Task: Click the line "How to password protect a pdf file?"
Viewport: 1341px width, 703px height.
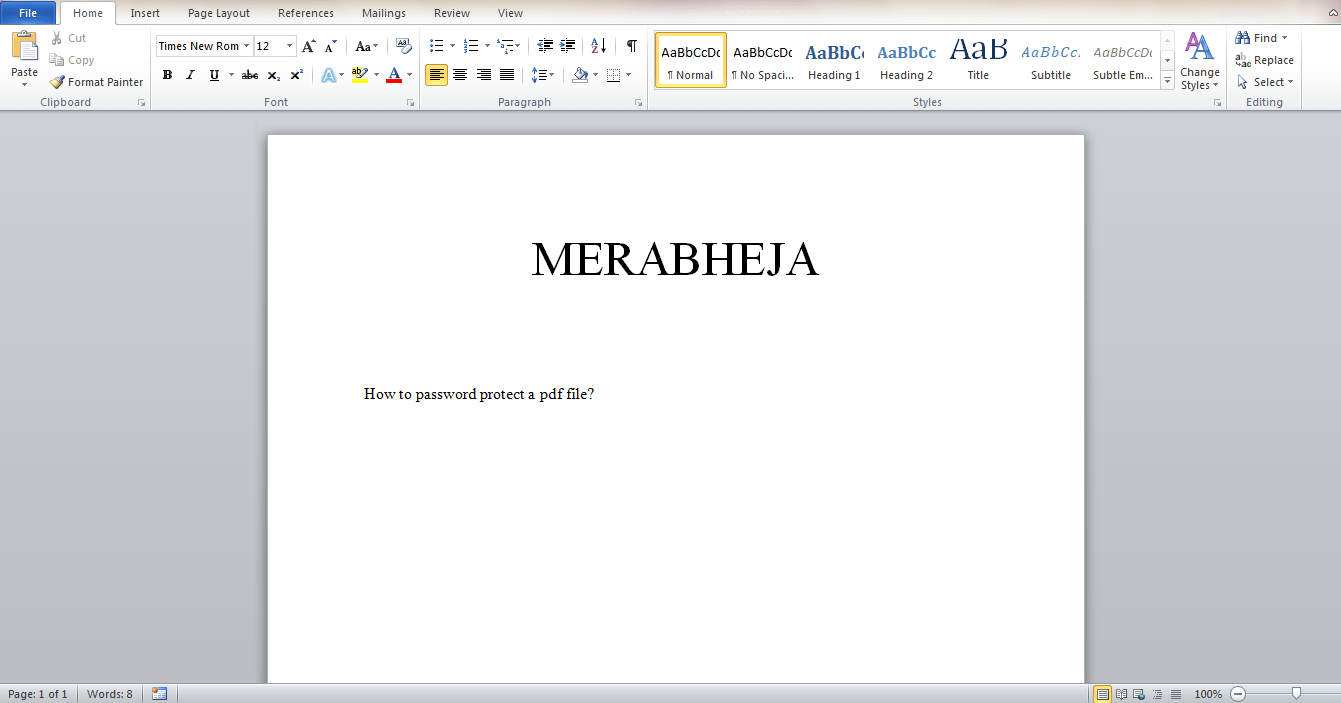Action: click(x=479, y=394)
